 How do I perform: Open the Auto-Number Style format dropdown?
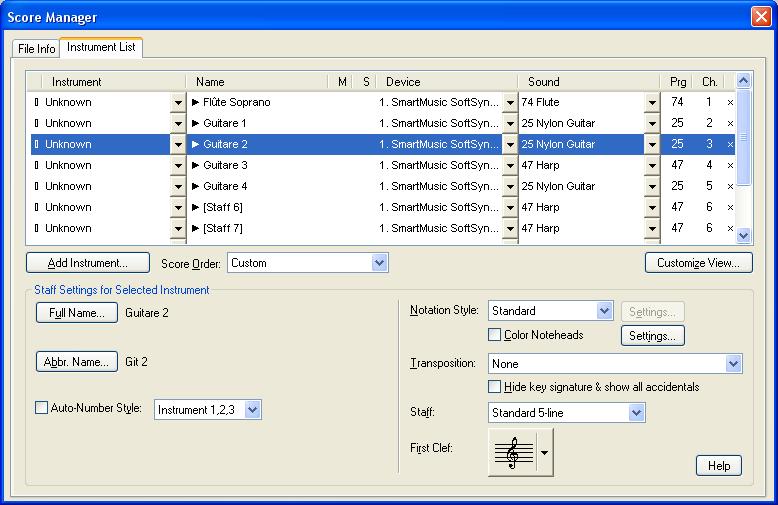253,410
